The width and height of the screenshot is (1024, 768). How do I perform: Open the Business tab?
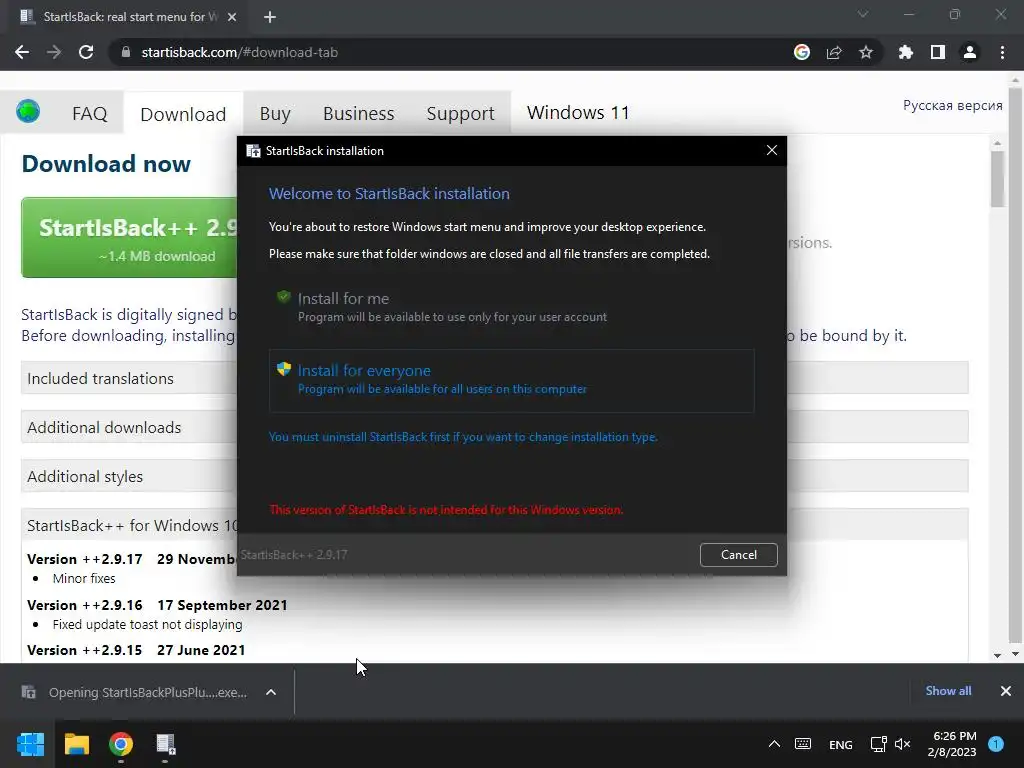coord(359,114)
